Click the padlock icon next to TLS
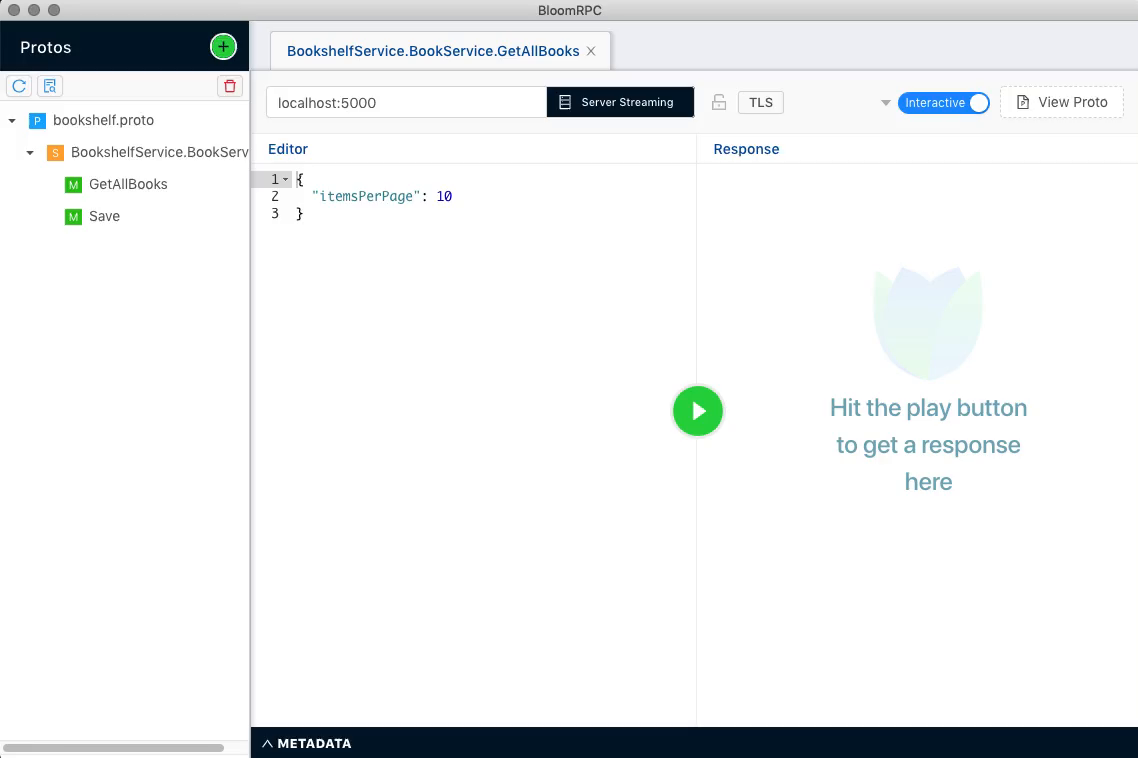1138x758 pixels. 718,102
